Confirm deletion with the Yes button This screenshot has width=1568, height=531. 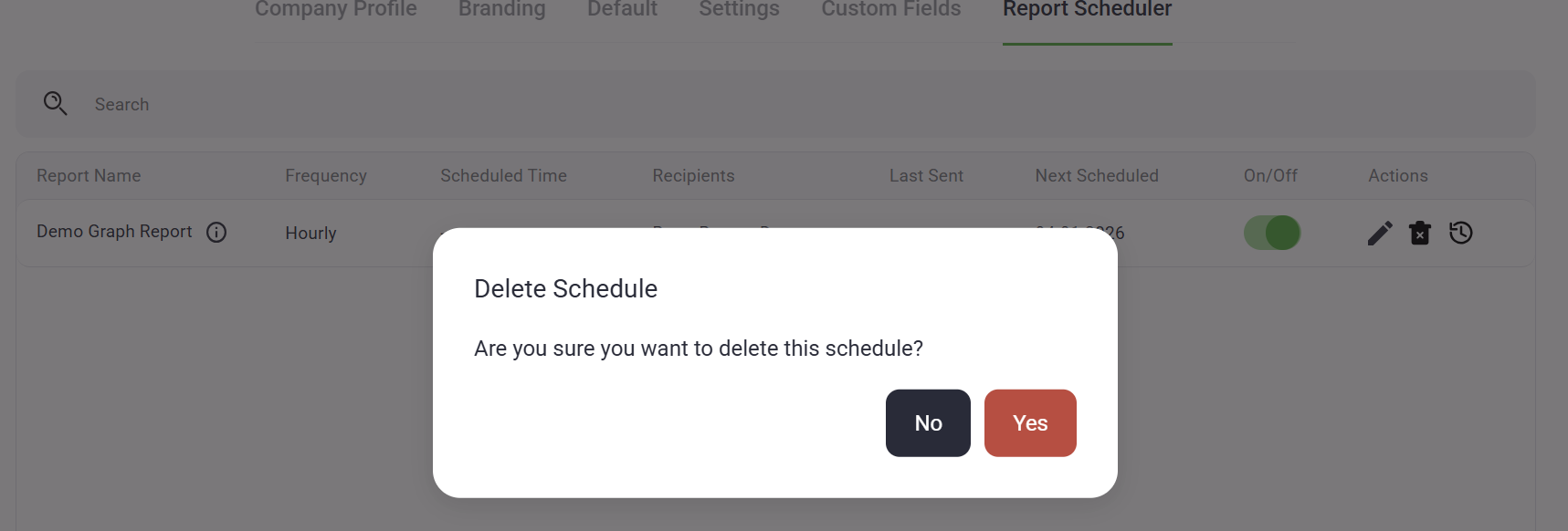click(1030, 423)
